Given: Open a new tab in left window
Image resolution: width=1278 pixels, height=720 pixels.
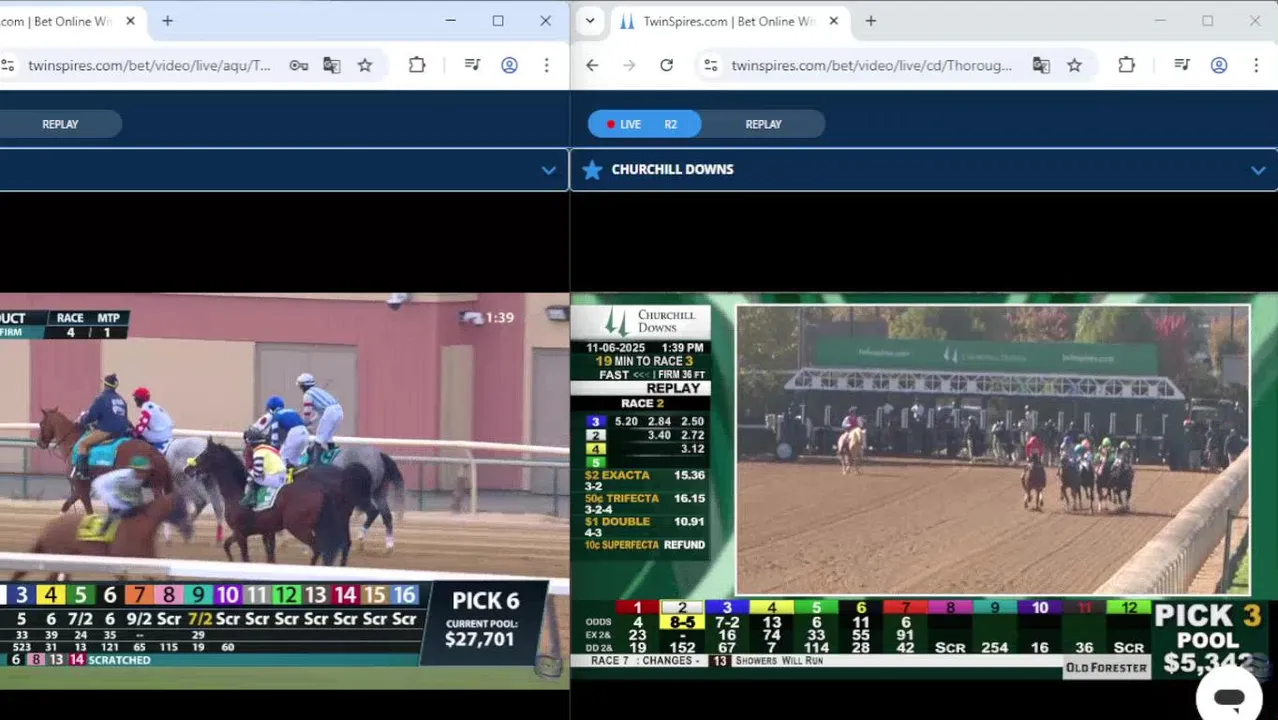Looking at the screenshot, I should point(167,21).
